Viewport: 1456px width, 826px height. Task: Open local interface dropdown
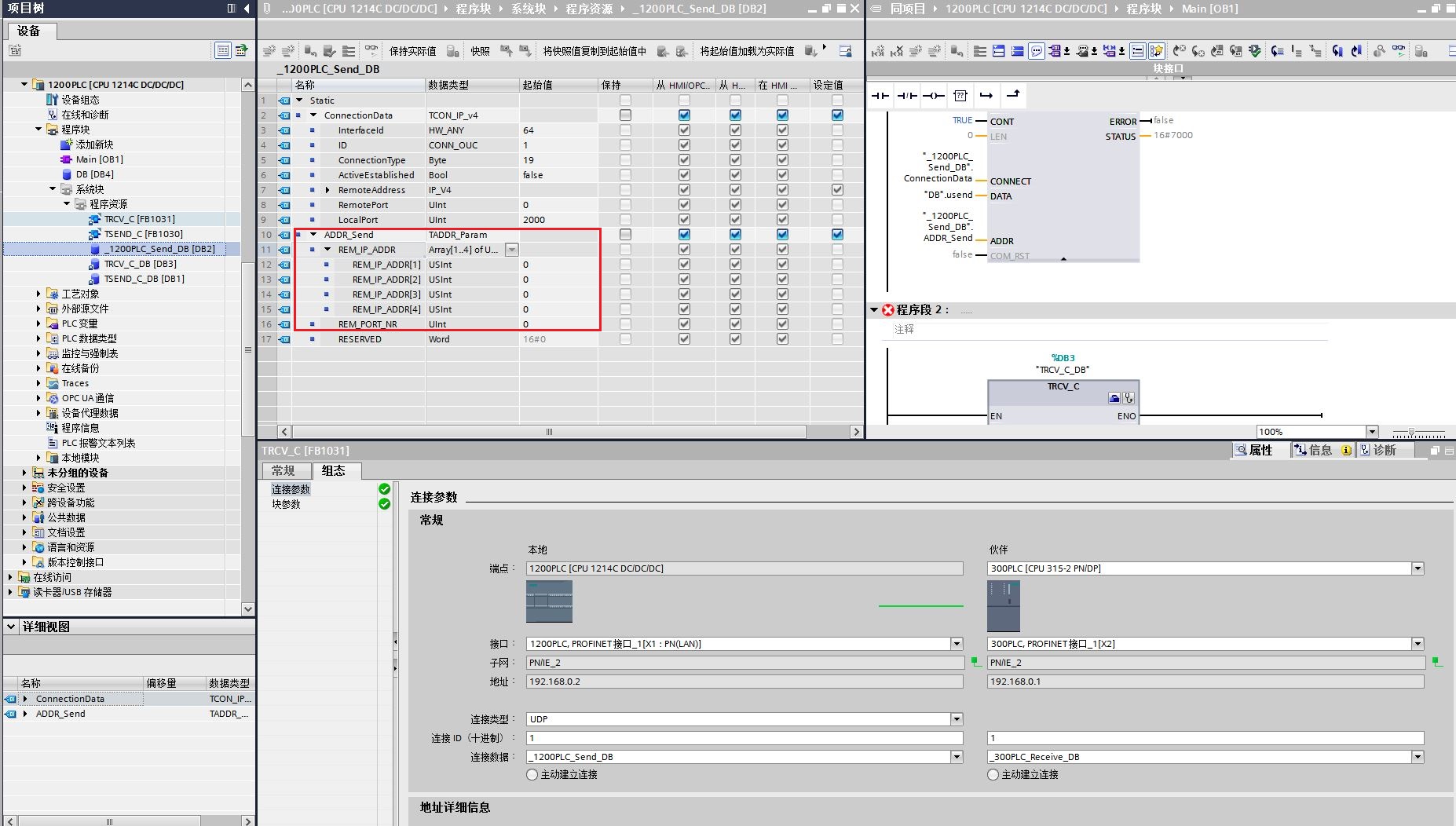point(957,644)
